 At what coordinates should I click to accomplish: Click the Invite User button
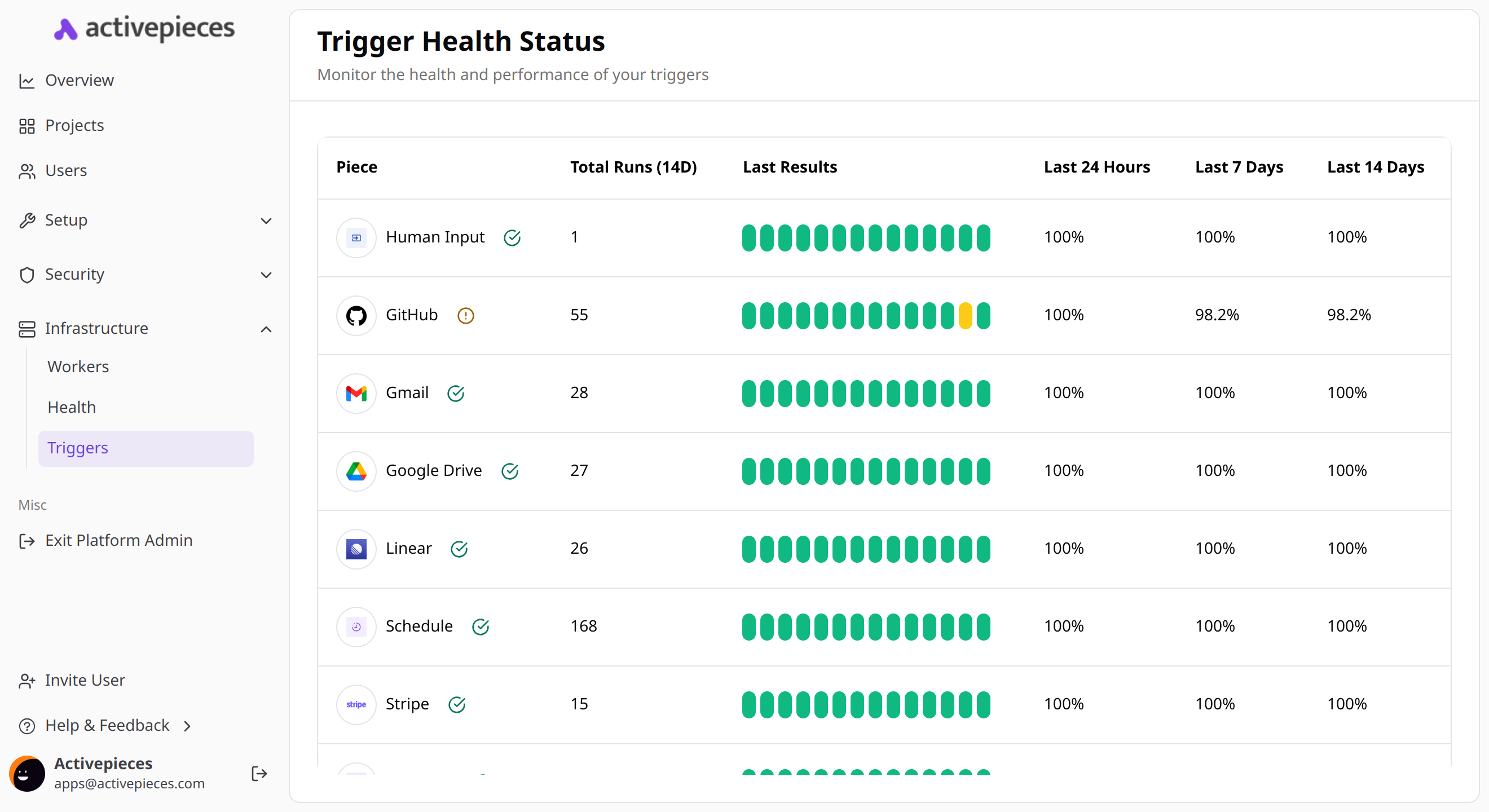tap(85, 680)
